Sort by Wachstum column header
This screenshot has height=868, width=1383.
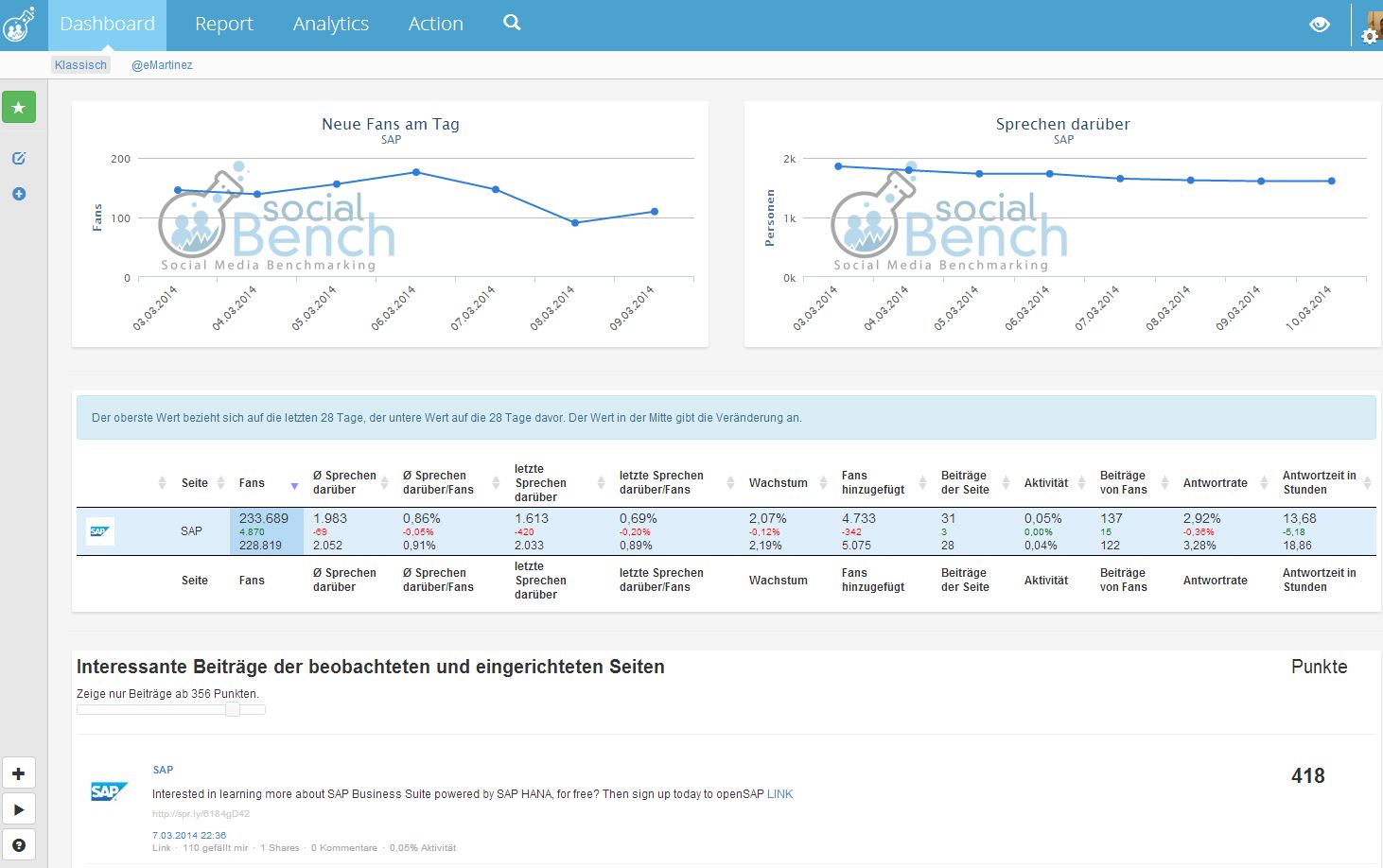point(779,483)
